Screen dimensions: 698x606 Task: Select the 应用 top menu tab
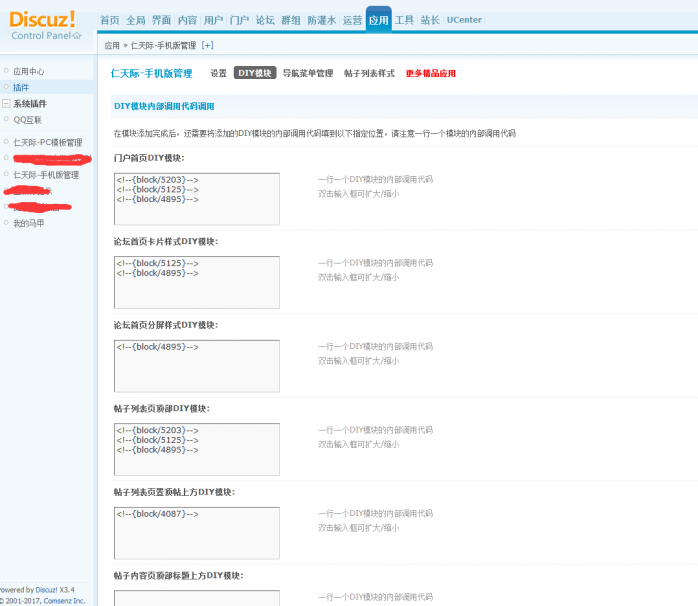pos(378,20)
